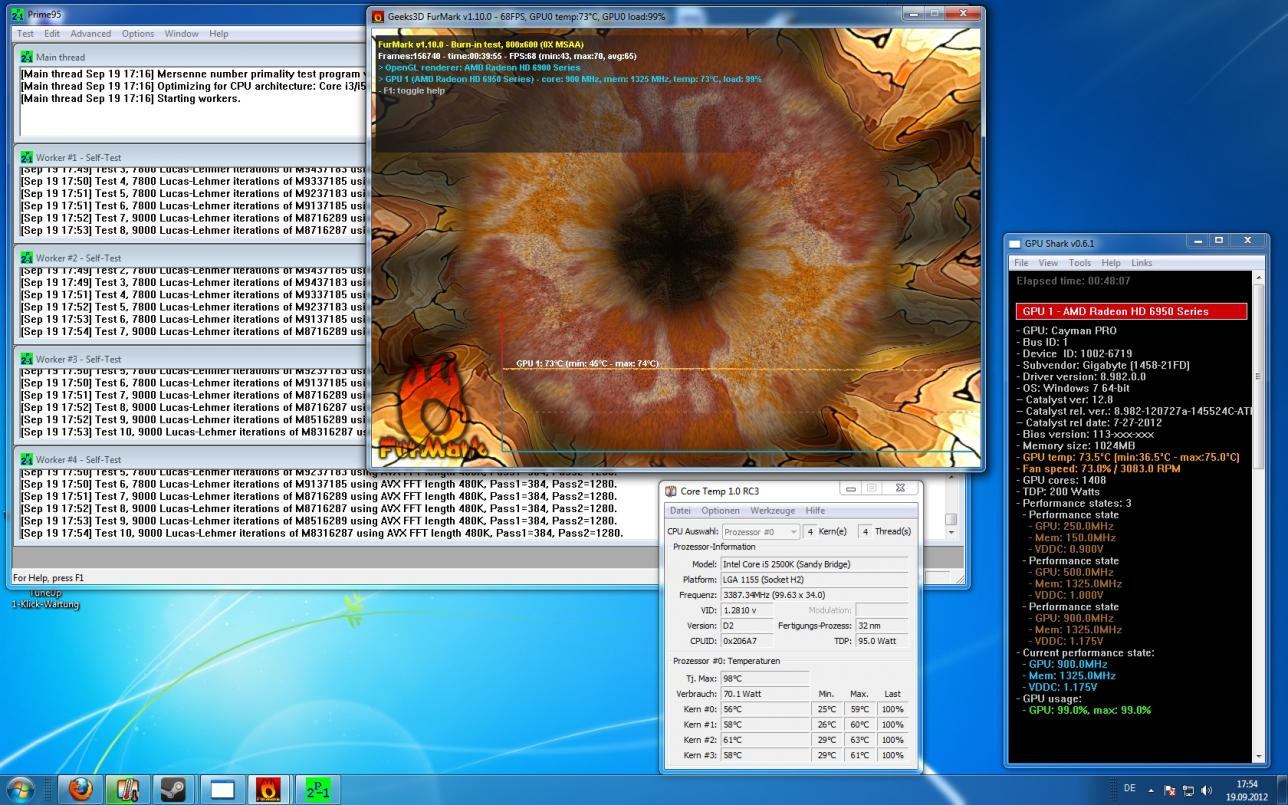Click the Worker #2 Self-Test window icon
Image resolution: width=1288 pixels, height=805 pixels.
point(27,258)
